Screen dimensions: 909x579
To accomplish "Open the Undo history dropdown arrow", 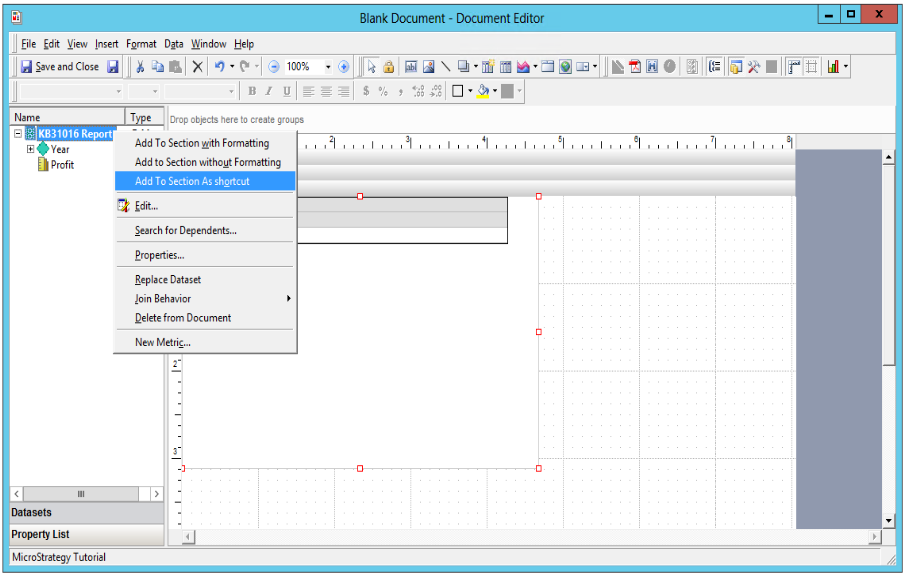I will tap(230, 68).
